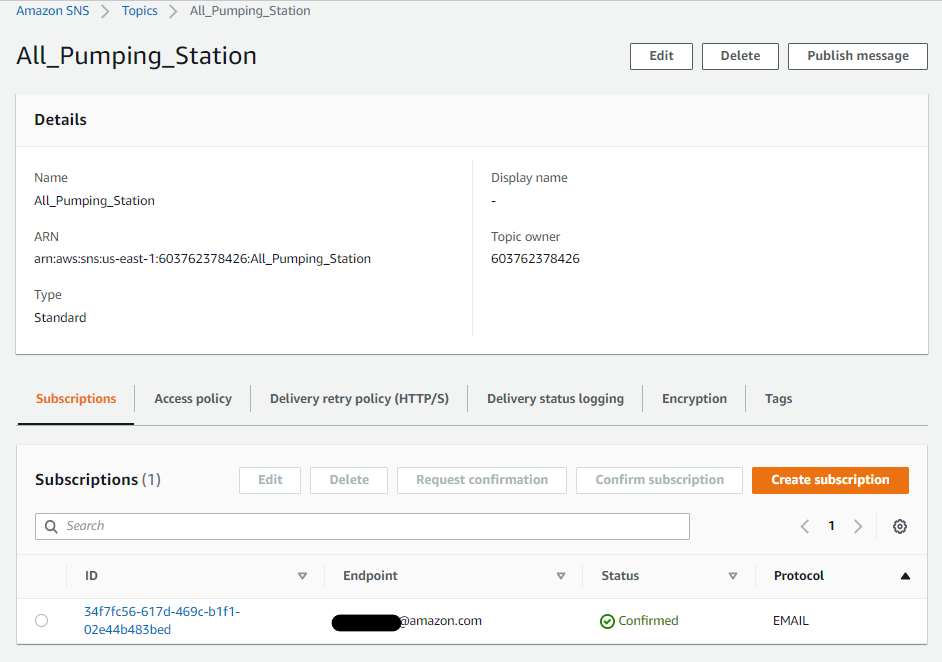Click the Standard type value
This screenshot has width=942, height=662.
(60, 317)
